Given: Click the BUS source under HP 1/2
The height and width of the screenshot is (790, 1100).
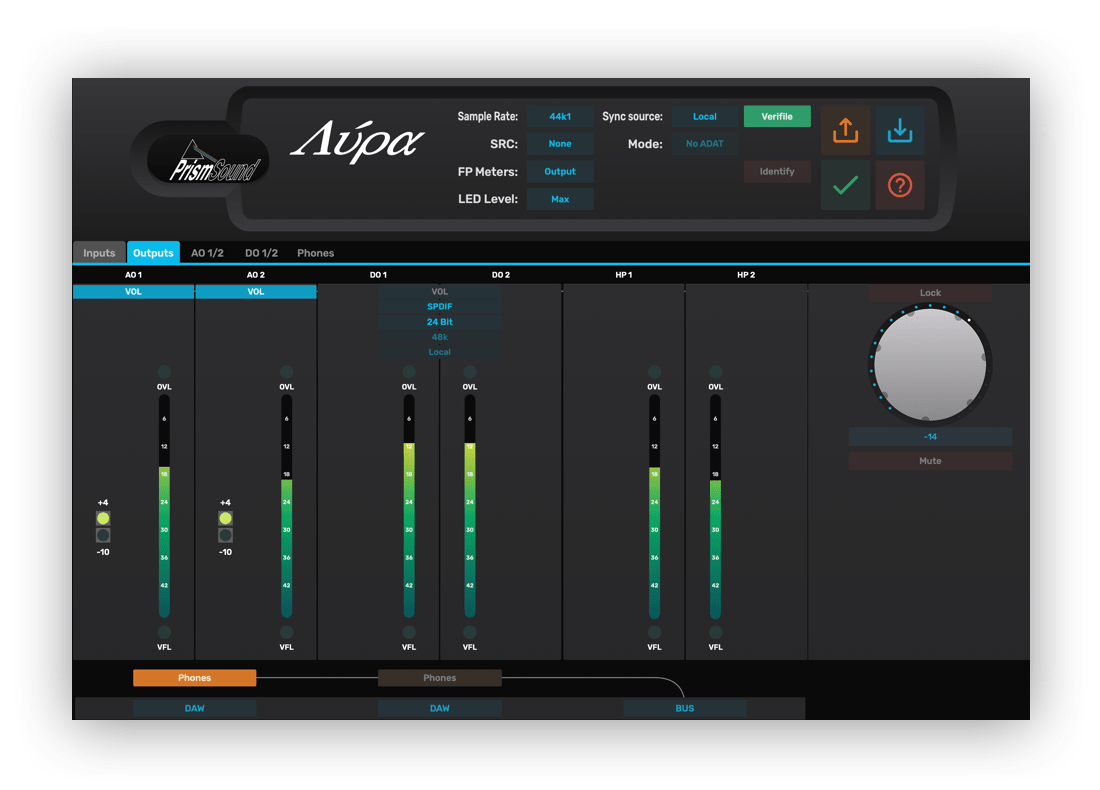Looking at the screenshot, I should coord(685,709).
